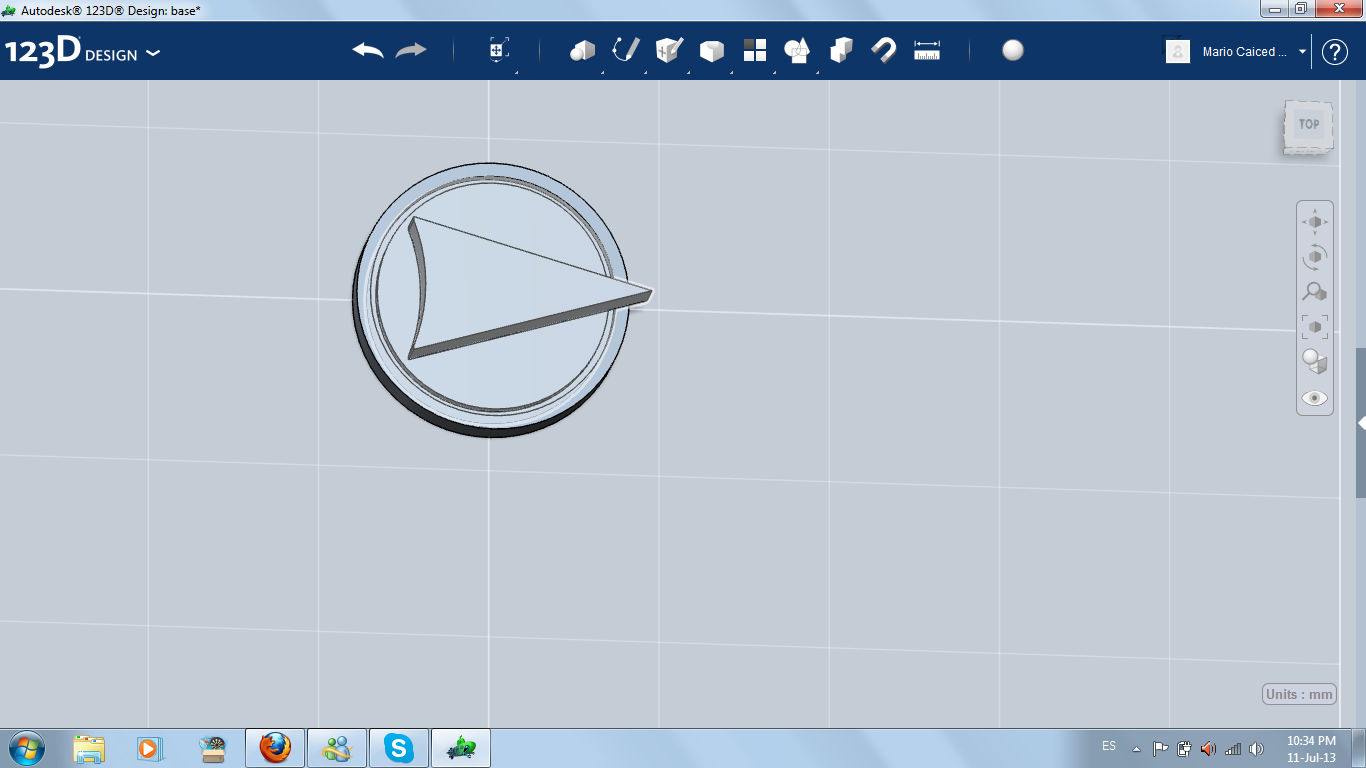Open the Primitives shapes tool
This screenshot has height=768, width=1366.
(583, 50)
